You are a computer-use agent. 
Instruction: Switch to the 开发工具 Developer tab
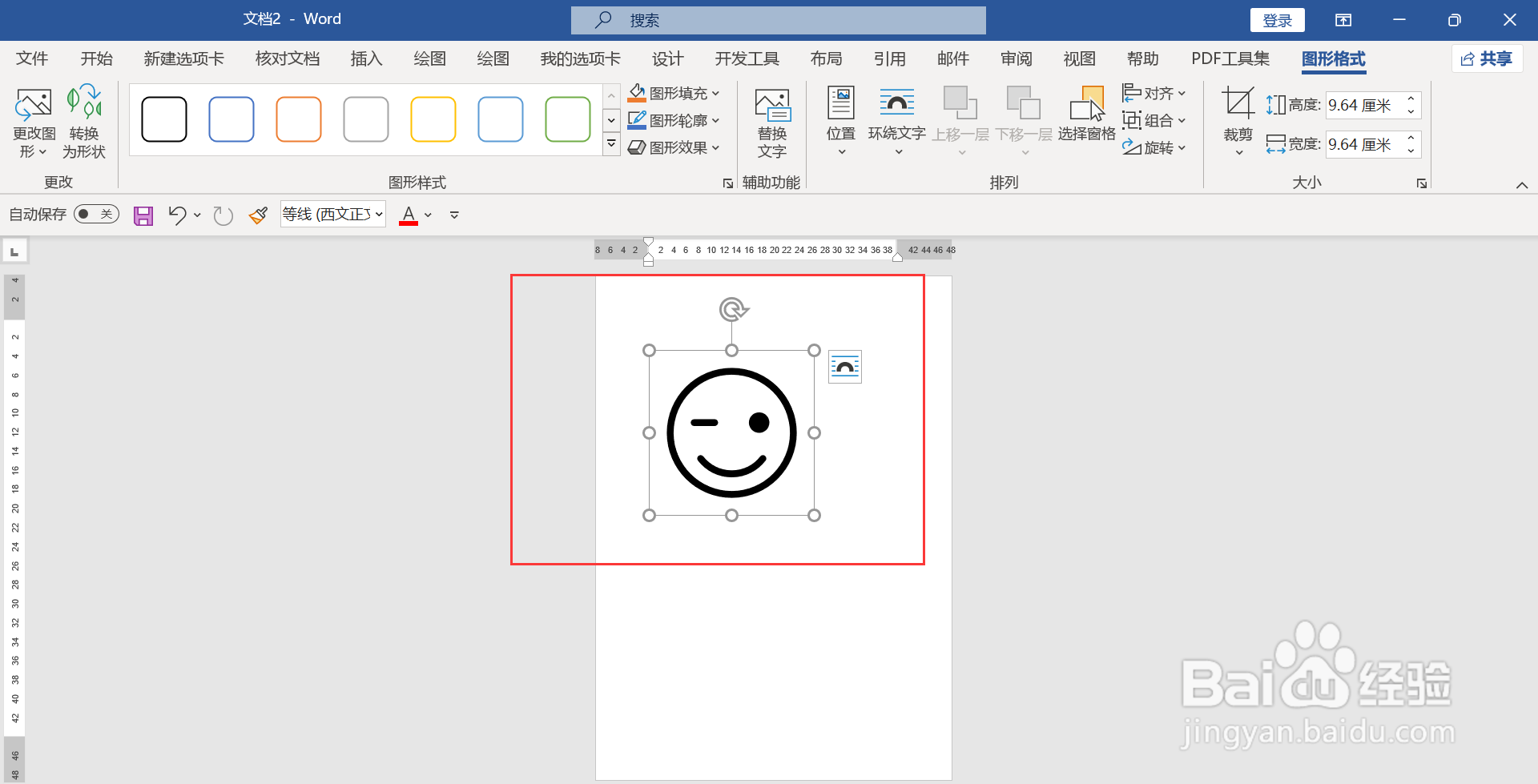click(x=747, y=58)
